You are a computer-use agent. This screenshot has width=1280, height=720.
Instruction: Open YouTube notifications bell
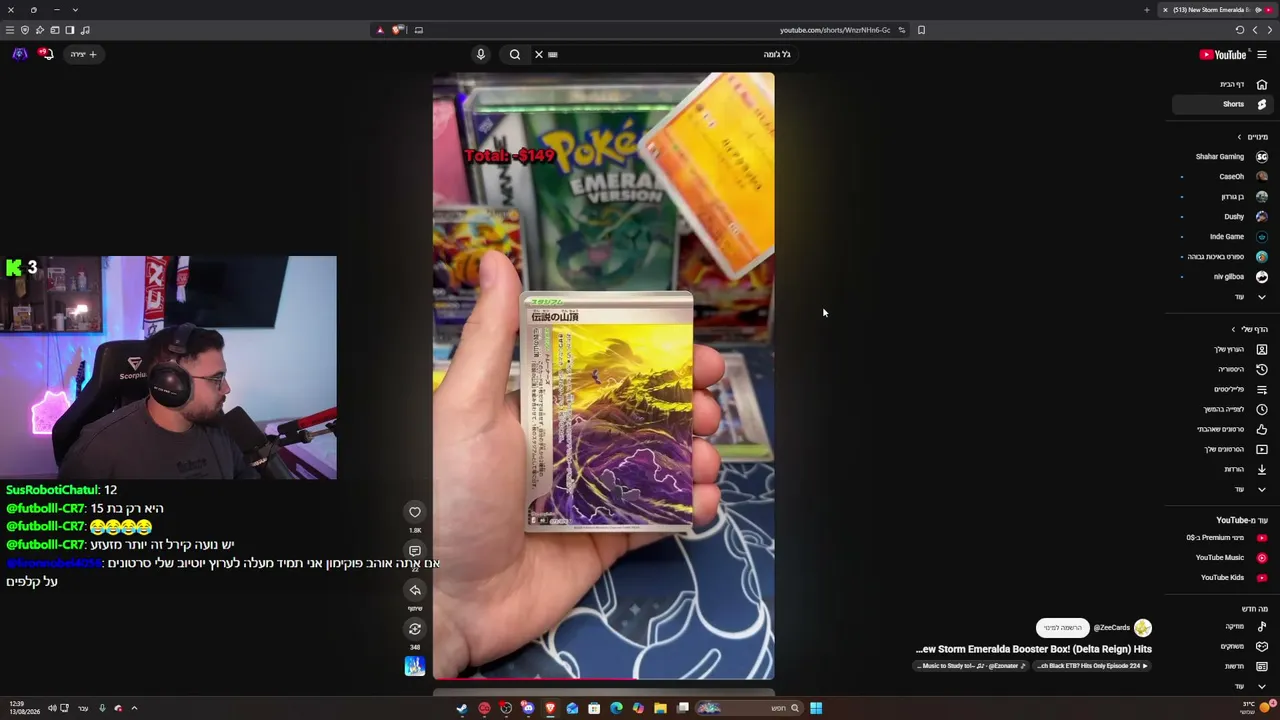click(46, 54)
